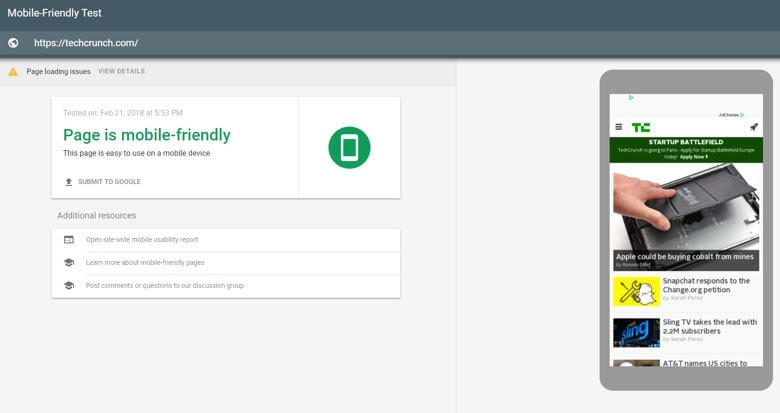Click the globe icon beside the URL
Image resolution: width=780 pixels, height=413 pixels.
(13, 43)
